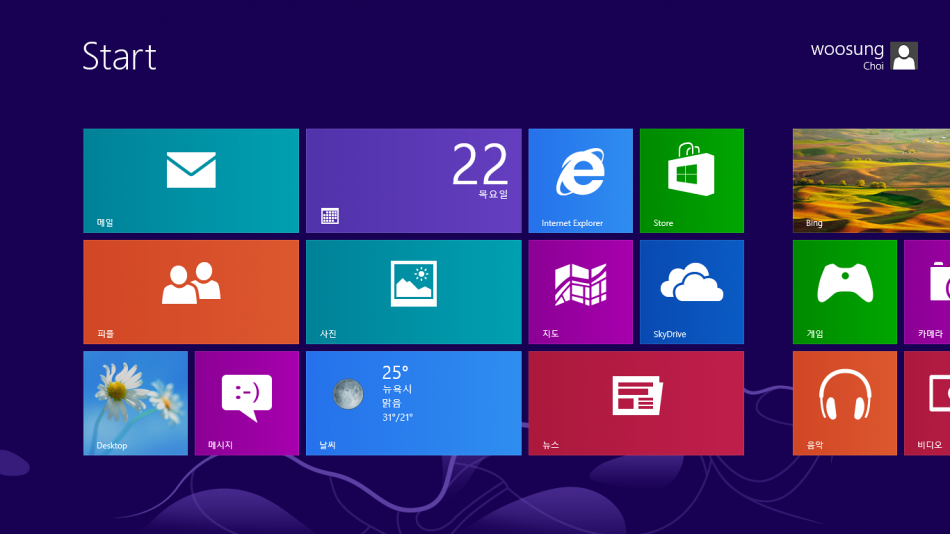The height and width of the screenshot is (534, 950).
Task: Click the user account avatar picture
Action: point(904,56)
